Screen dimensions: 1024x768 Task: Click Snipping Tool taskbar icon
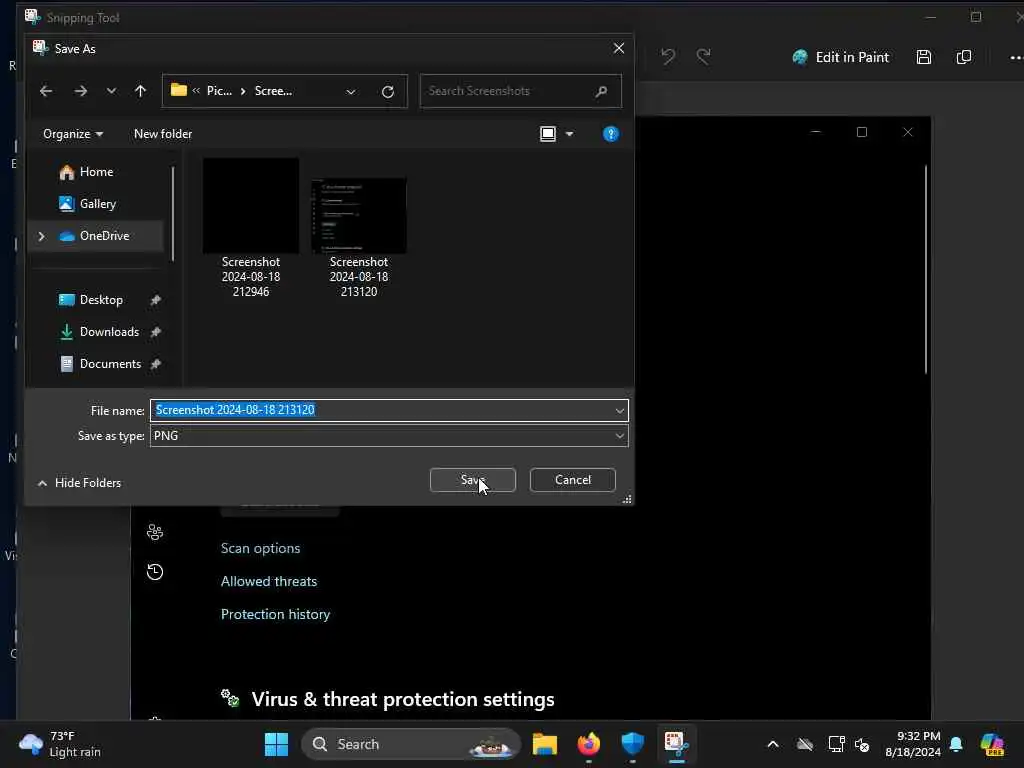676,744
